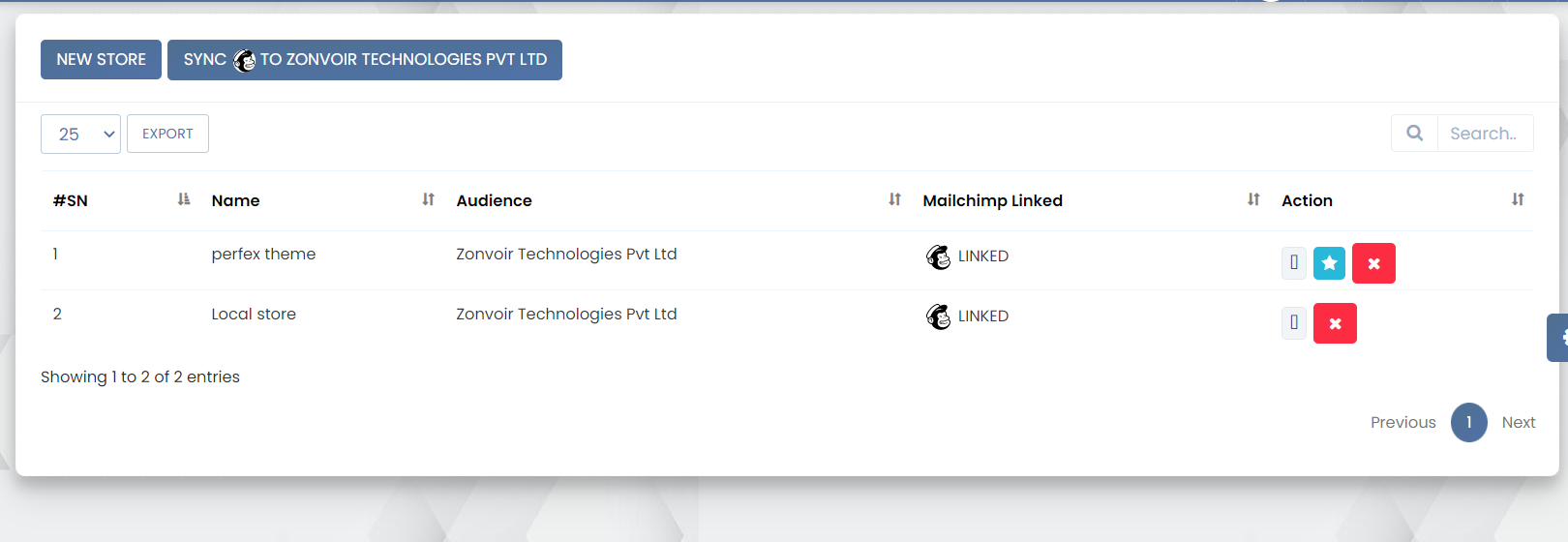1568x542 pixels.
Task: Click the Mailchimp Linked header text
Action: tap(992, 200)
